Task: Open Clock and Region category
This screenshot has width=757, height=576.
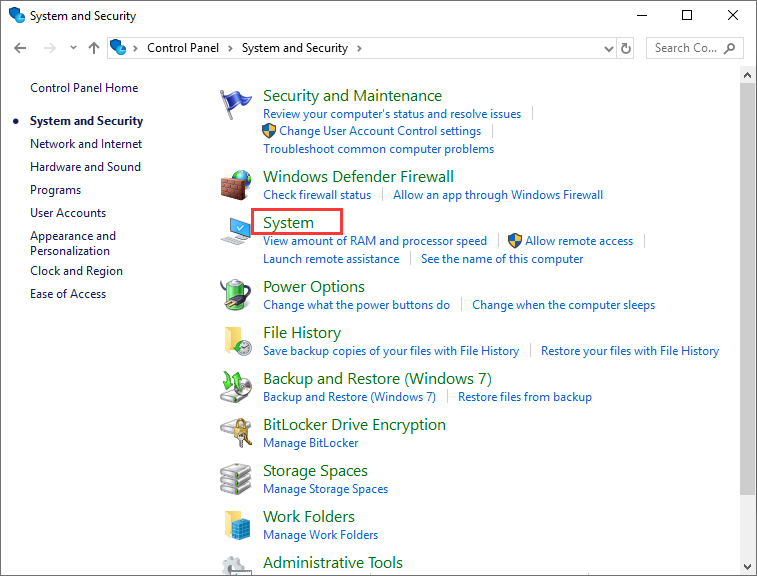Action: pyautogui.click(x=76, y=271)
